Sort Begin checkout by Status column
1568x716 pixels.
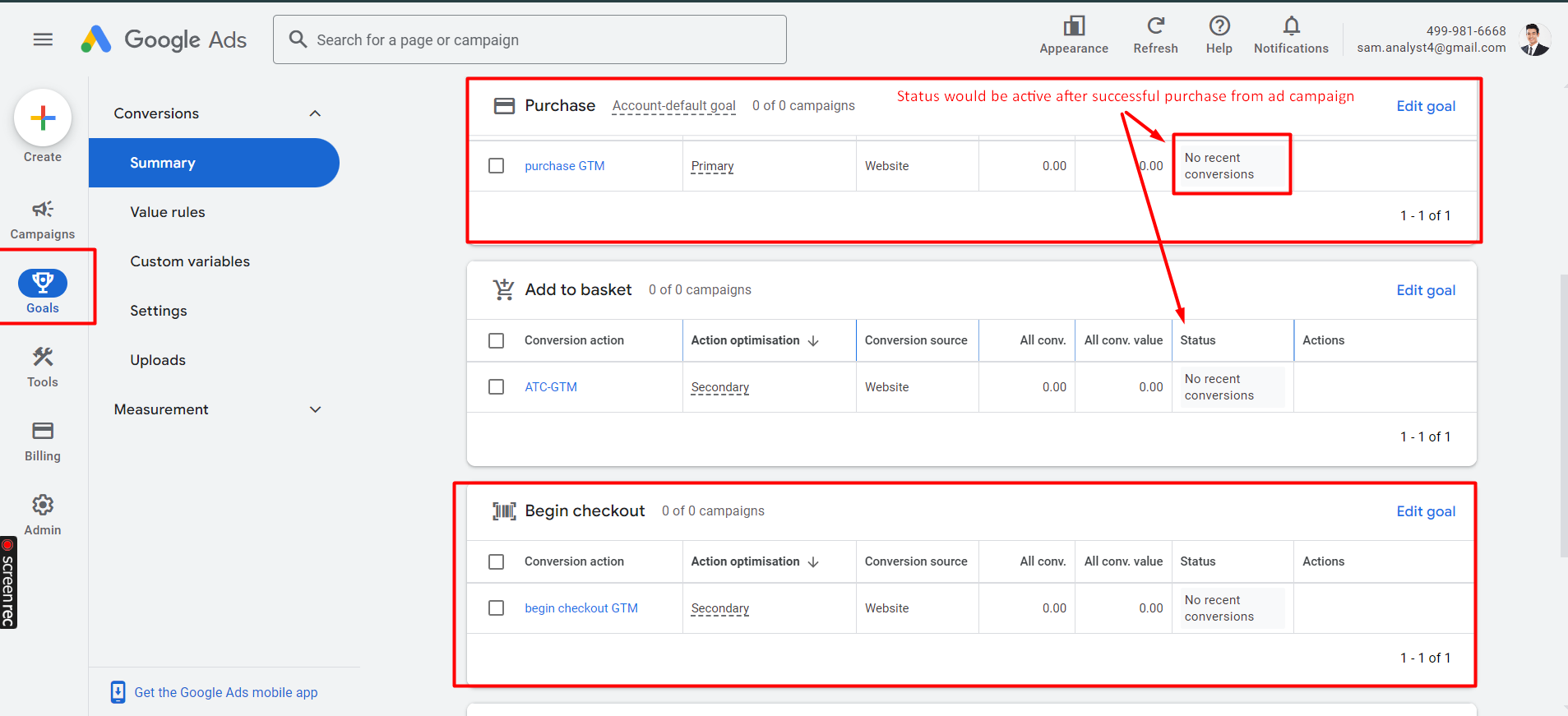click(1198, 561)
